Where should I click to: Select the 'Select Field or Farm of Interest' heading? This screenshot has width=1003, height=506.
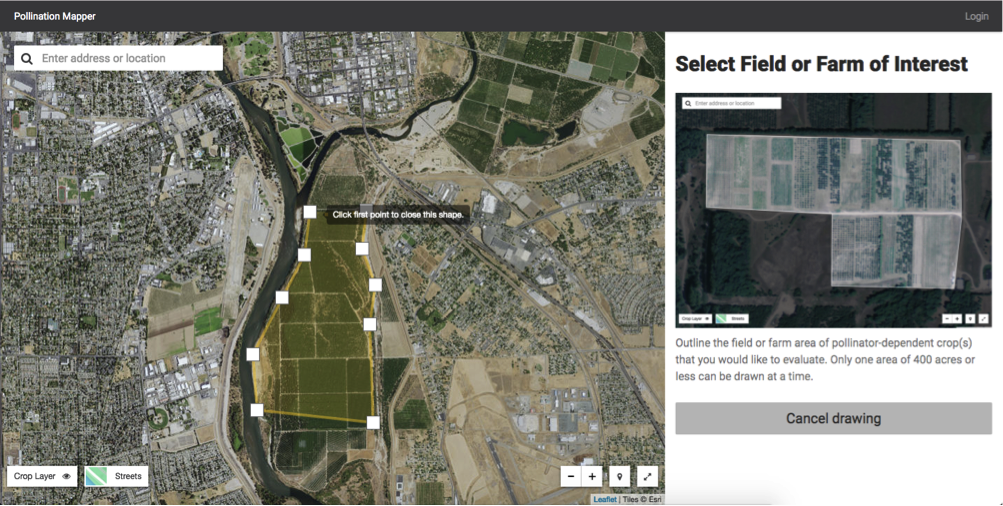[822, 64]
